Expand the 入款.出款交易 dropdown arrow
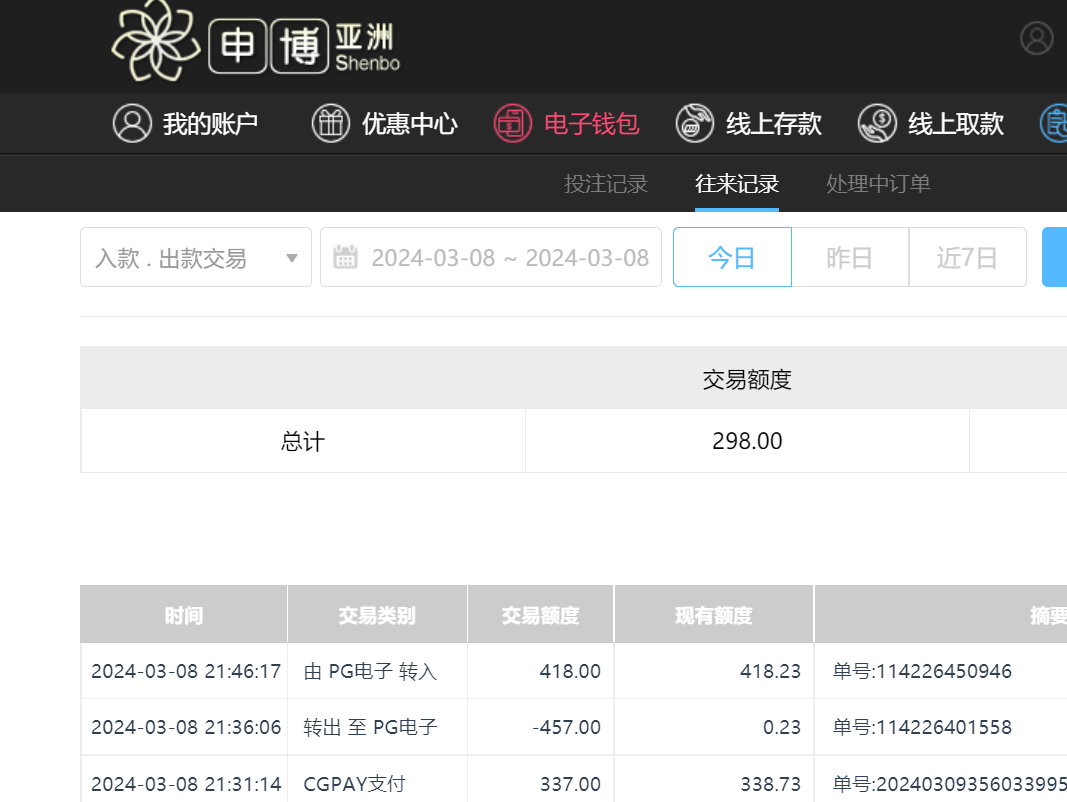Image resolution: width=1067 pixels, height=802 pixels. [x=292, y=258]
